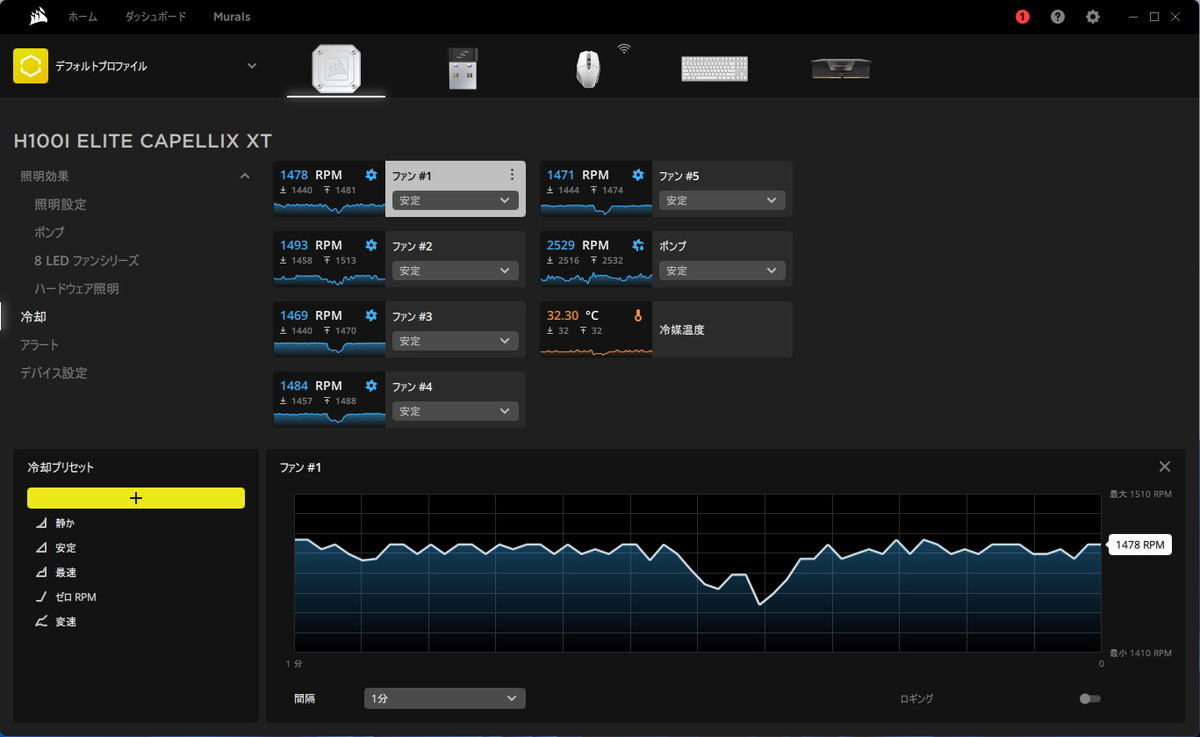Select 照明設定 in the sidebar
Image resolution: width=1200 pixels, height=737 pixels.
[x=60, y=204]
